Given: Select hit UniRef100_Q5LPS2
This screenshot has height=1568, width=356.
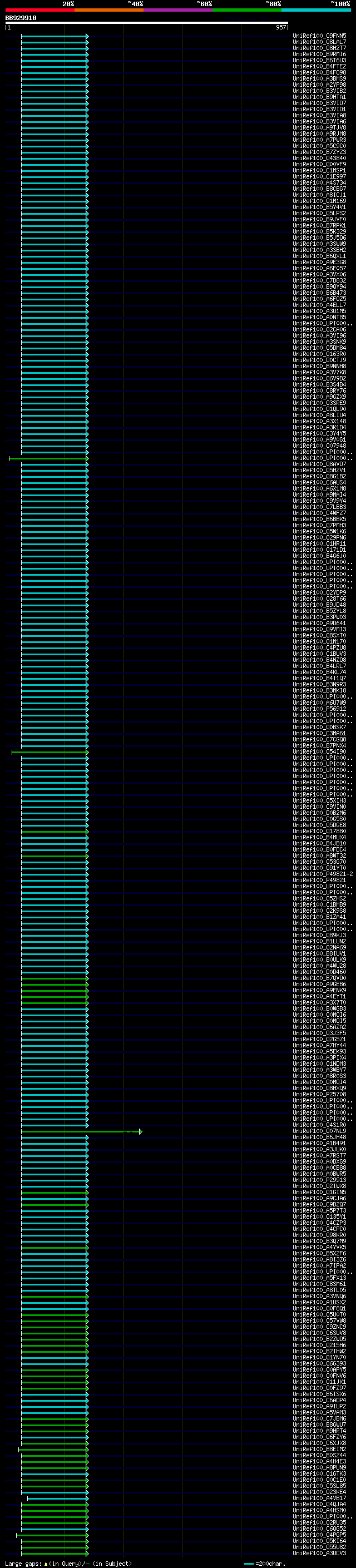Looking at the screenshot, I should tap(319, 213).
